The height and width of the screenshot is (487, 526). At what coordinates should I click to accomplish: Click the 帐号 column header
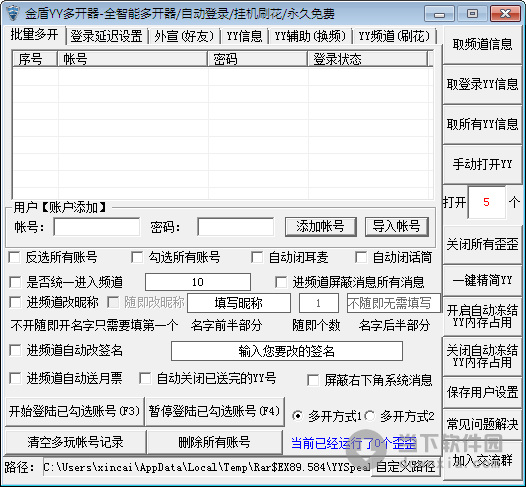click(133, 59)
